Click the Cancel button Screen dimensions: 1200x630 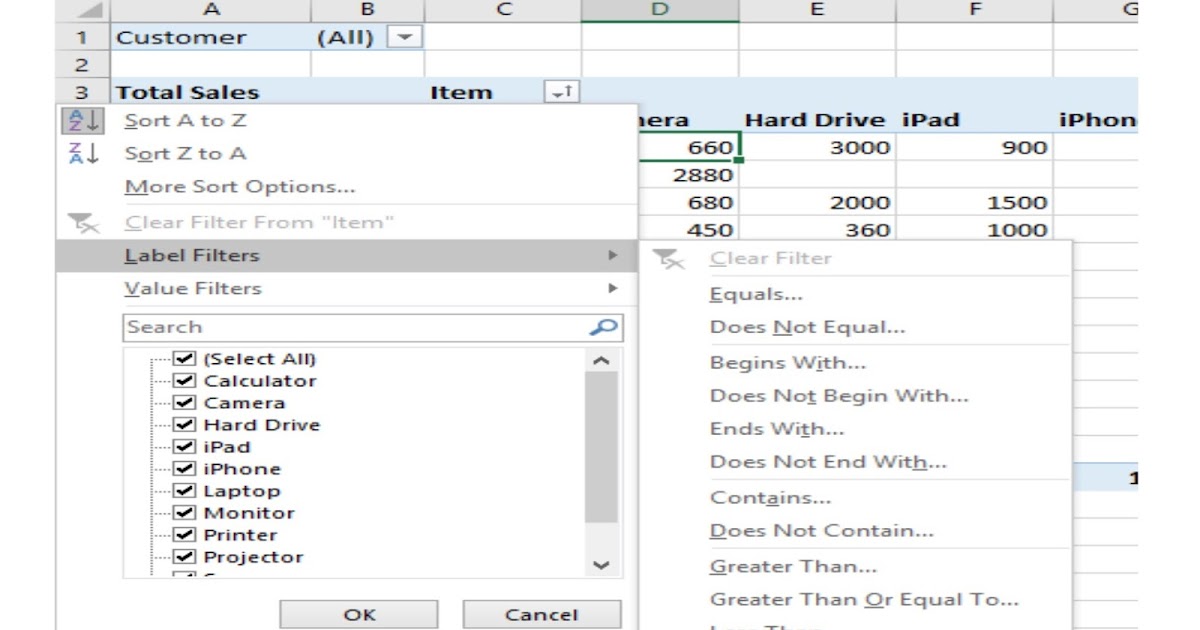pos(541,613)
